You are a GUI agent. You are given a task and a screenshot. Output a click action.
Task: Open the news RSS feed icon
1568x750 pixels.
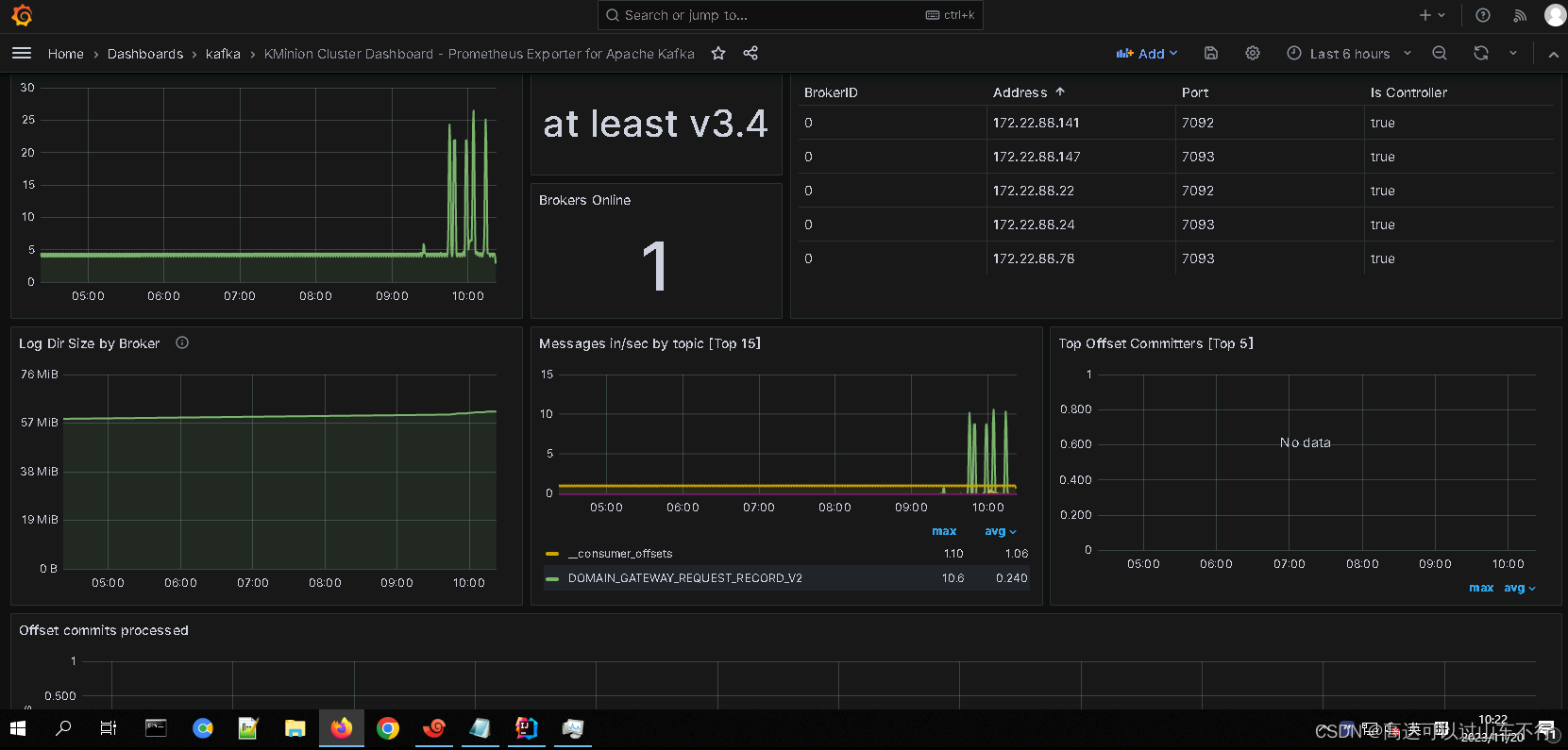click(1520, 15)
